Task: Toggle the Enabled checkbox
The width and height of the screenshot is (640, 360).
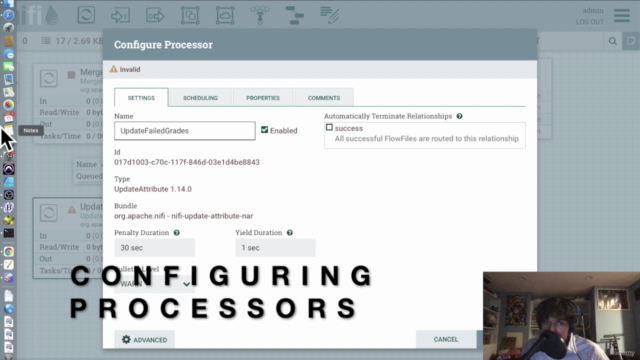Action: [x=264, y=130]
